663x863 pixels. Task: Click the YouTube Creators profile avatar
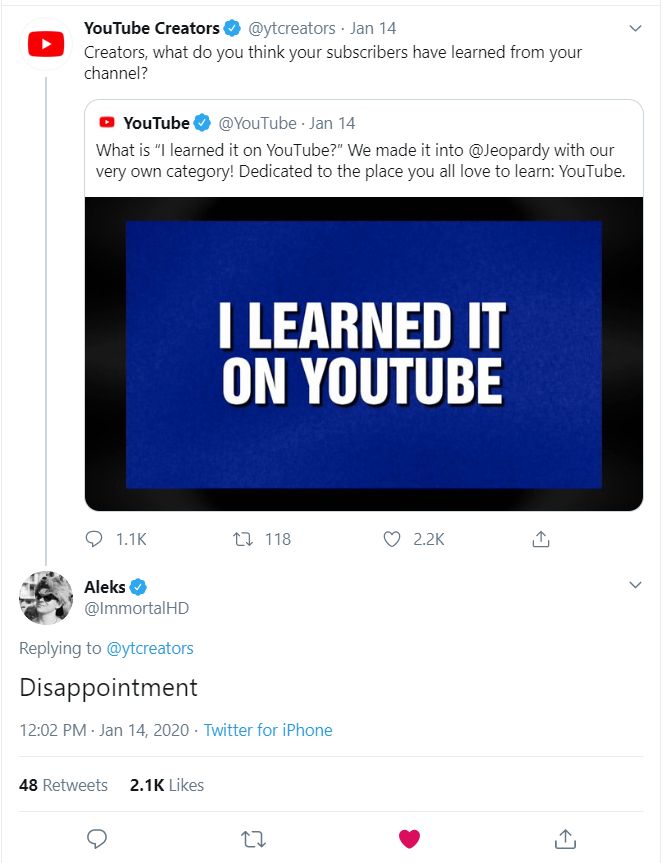point(45,45)
